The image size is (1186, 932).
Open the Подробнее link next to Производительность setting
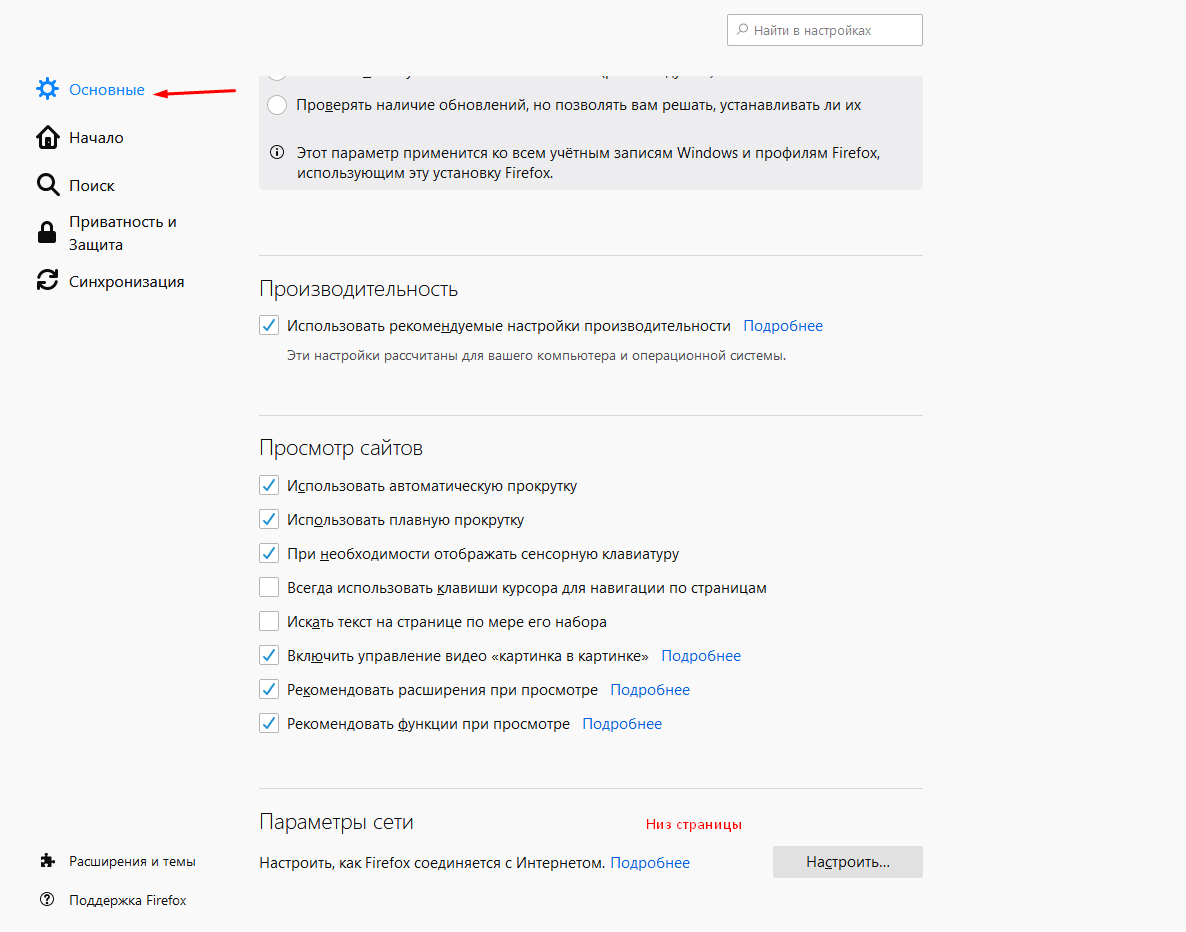[x=783, y=326]
